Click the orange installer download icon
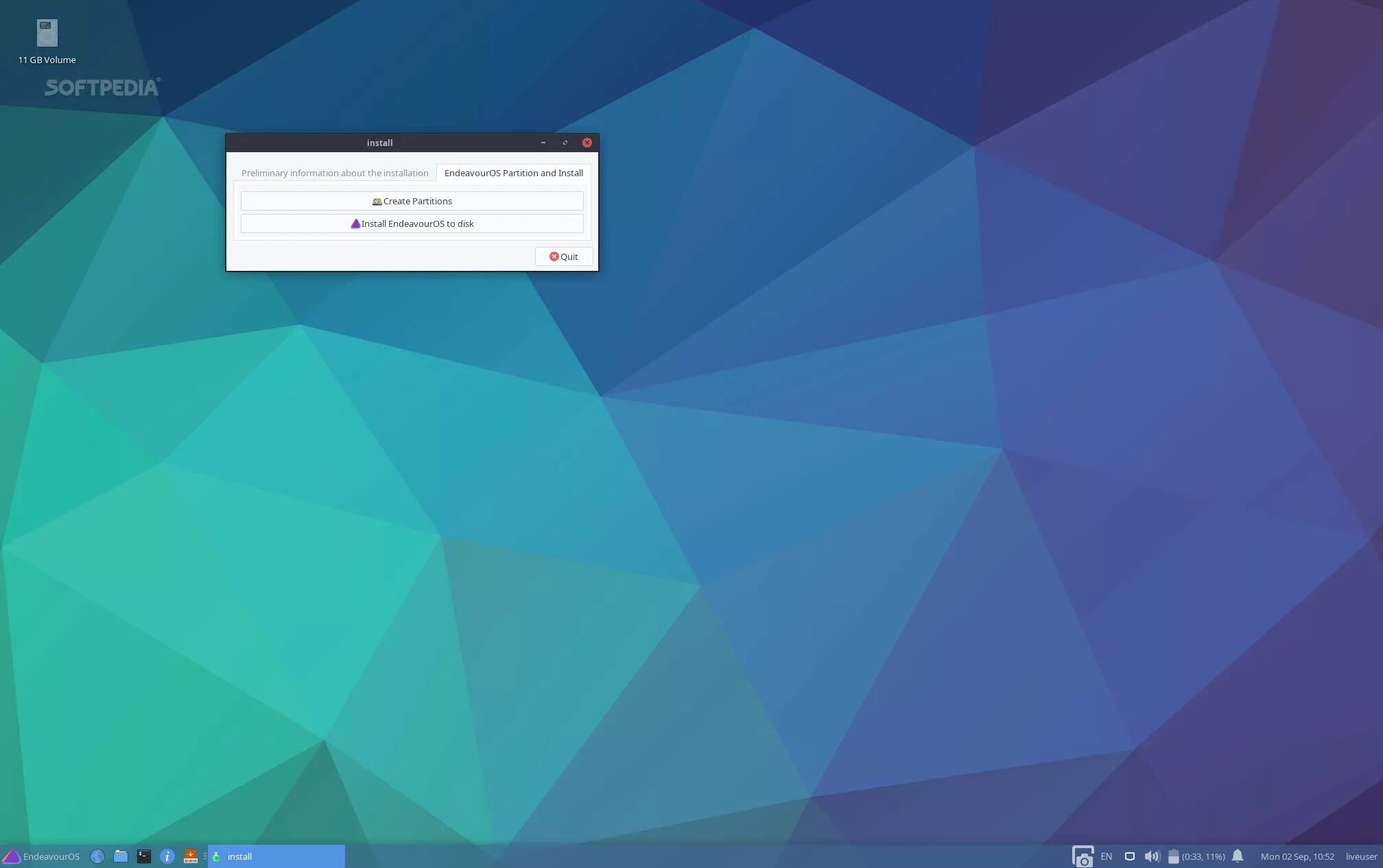The width and height of the screenshot is (1383, 868). coord(191,856)
